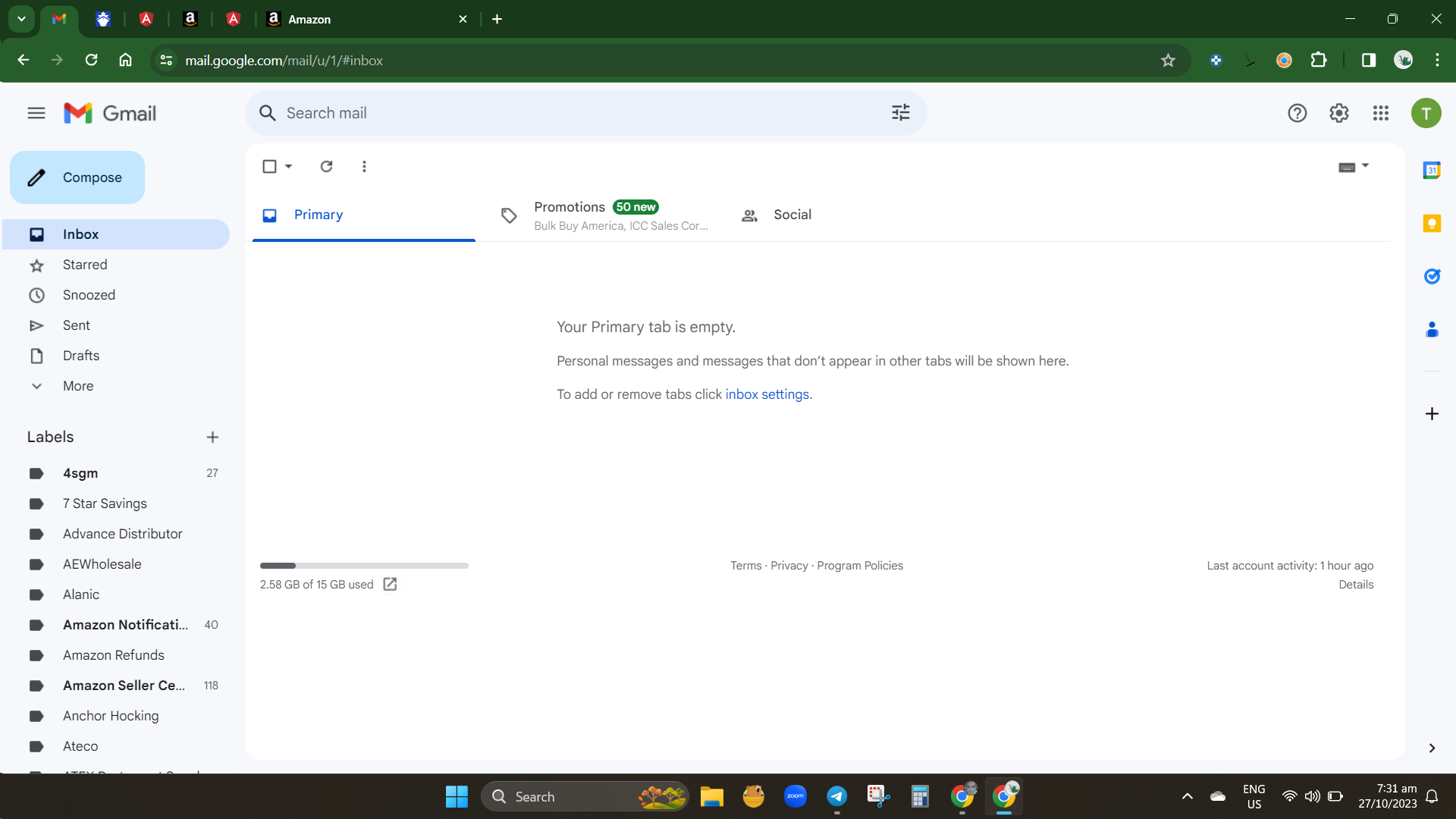Image resolution: width=1456 pixels, height=819 pixels.
Task: Open the Gmail main menu hamburger
Action: point(36,113)
